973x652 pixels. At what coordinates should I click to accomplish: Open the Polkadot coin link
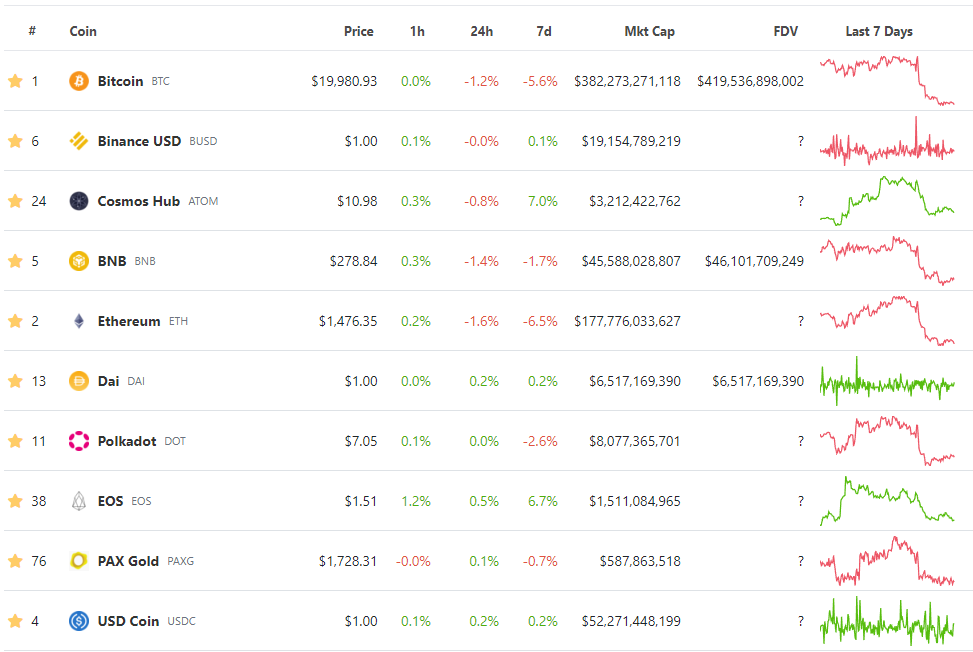[127, 441]
